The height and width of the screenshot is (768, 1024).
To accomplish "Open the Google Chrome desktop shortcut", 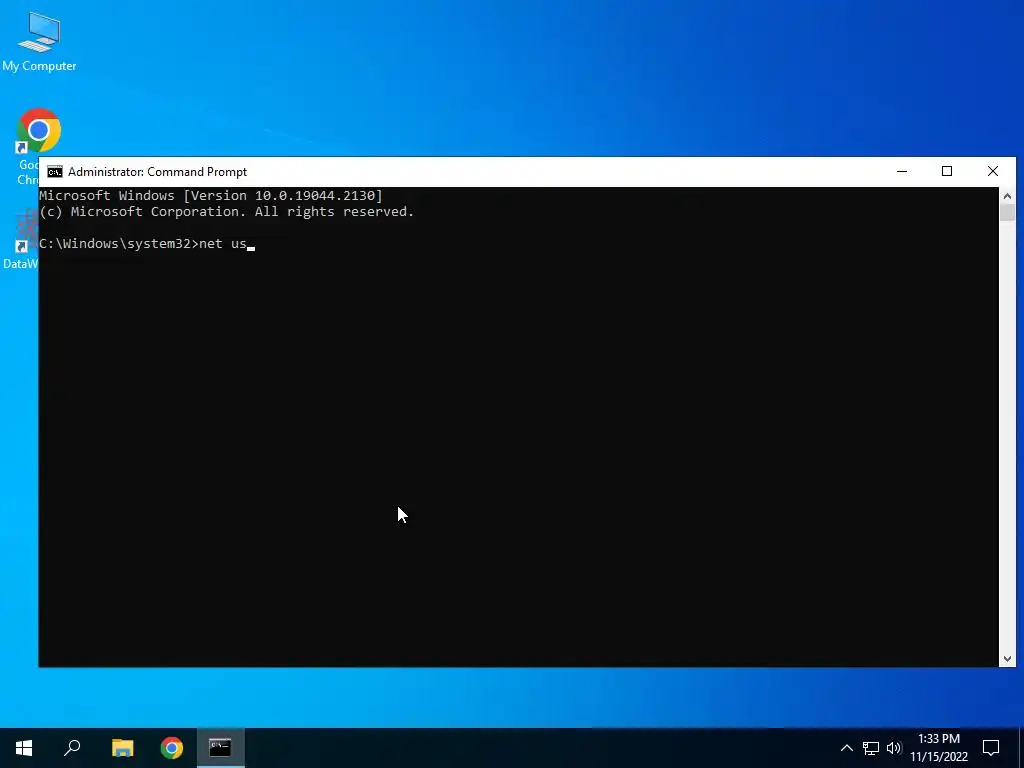I will point(39,131).
